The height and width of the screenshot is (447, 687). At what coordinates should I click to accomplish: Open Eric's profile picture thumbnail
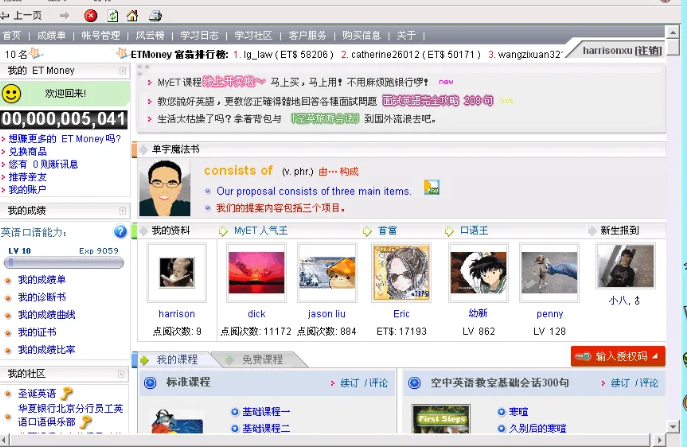[401, 273]
